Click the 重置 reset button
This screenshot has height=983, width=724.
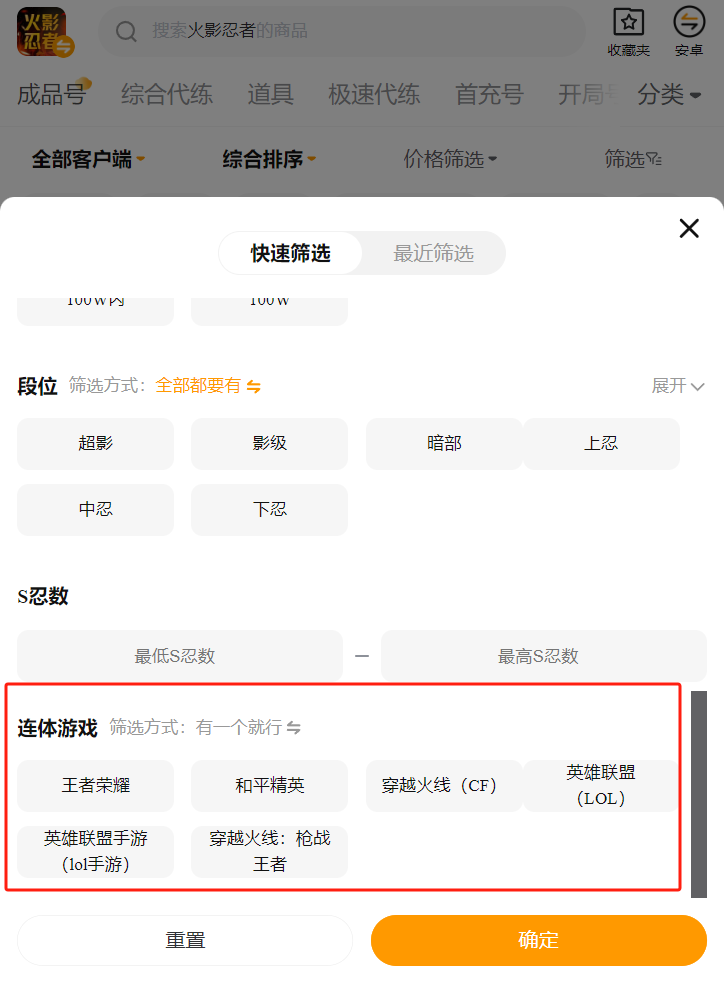click(185, 940)
